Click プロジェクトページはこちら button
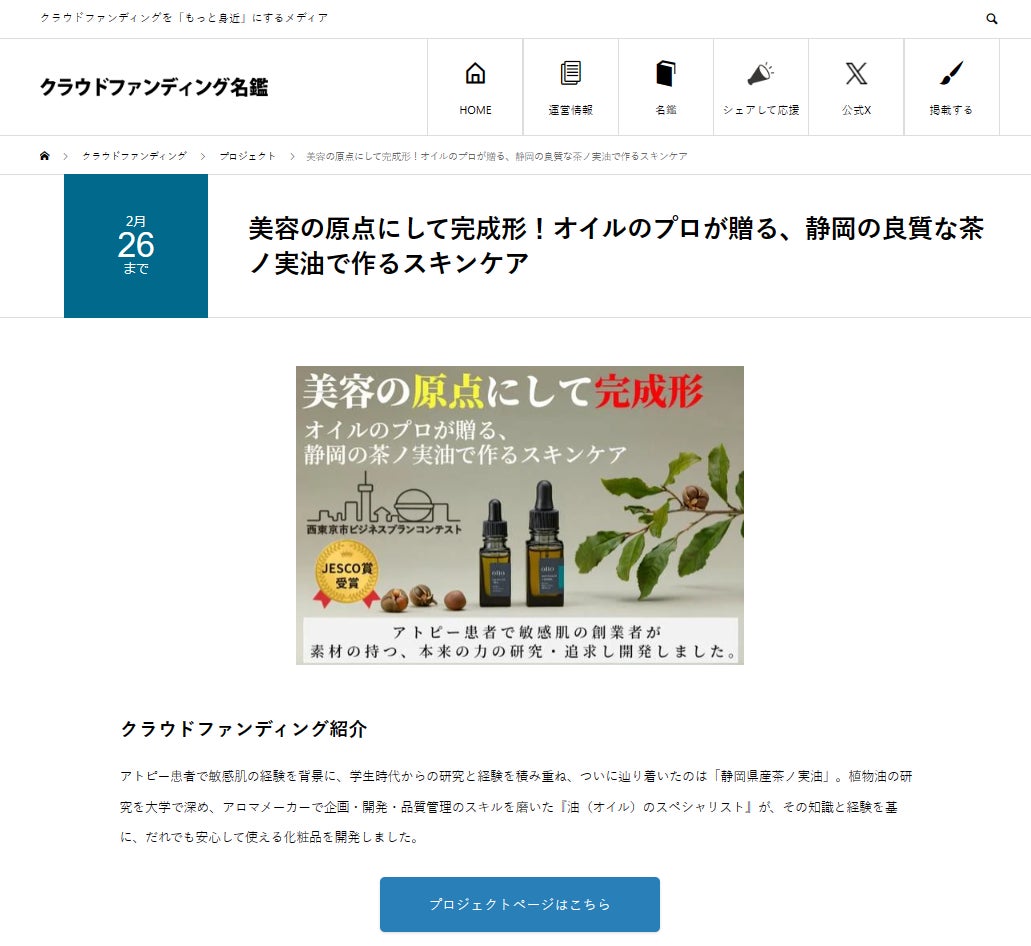The image size is (1031, 946). [519, 904]
